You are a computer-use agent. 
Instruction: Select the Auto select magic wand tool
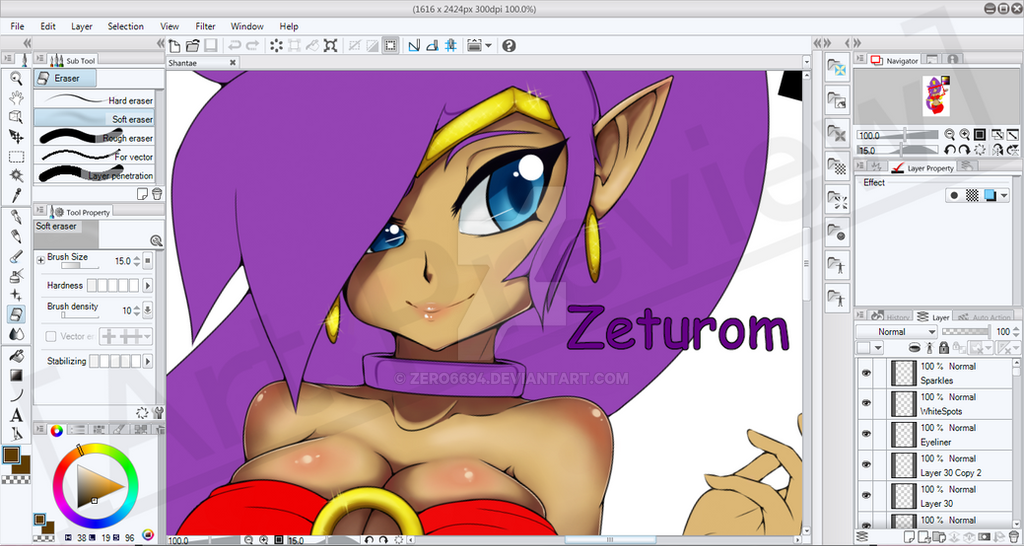coord(16,175)
